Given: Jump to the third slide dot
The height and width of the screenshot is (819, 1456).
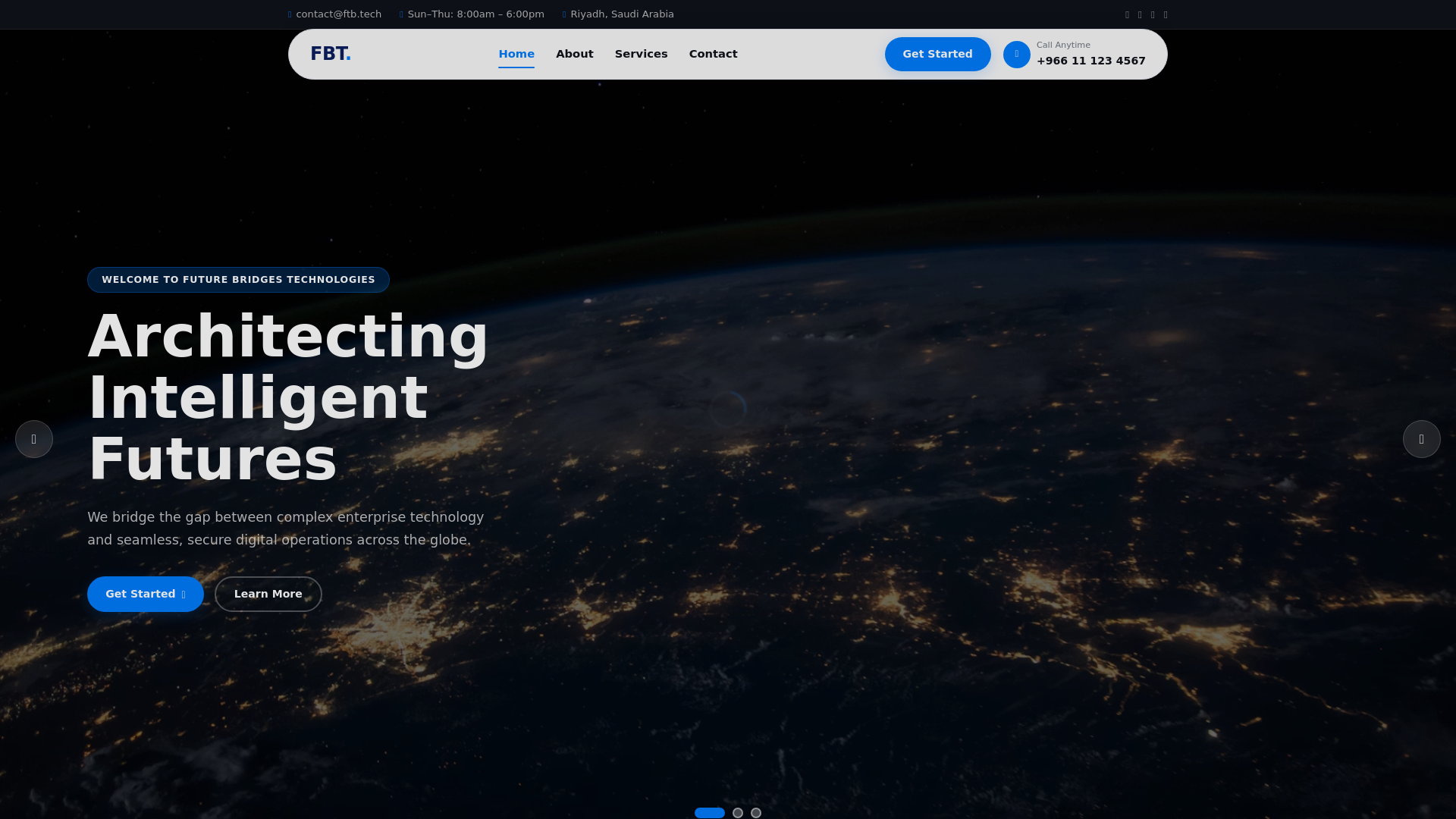Looking at the screenshot, I should click(756, 813).
